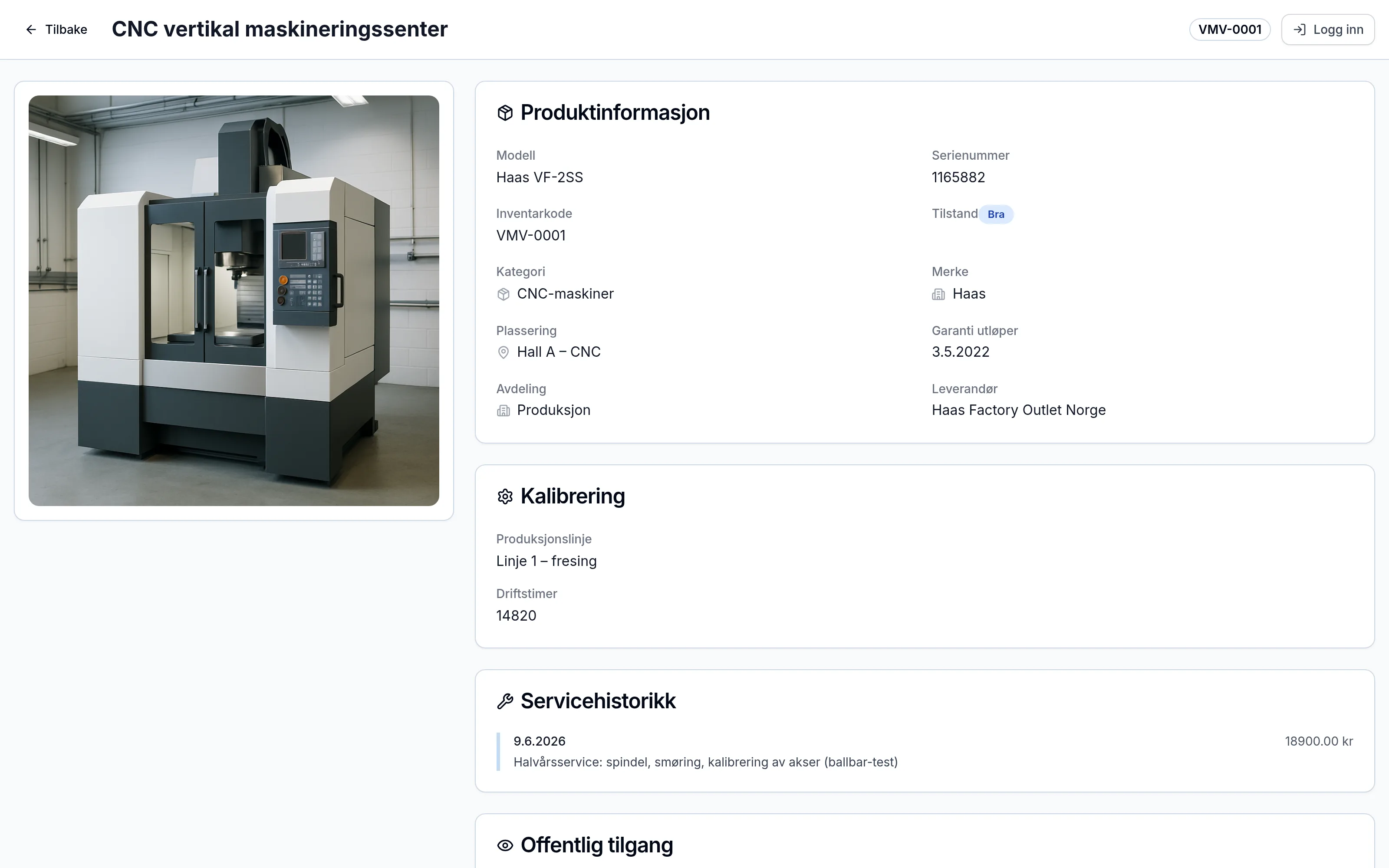Click the Driftstimer label

tap(527, 594)
